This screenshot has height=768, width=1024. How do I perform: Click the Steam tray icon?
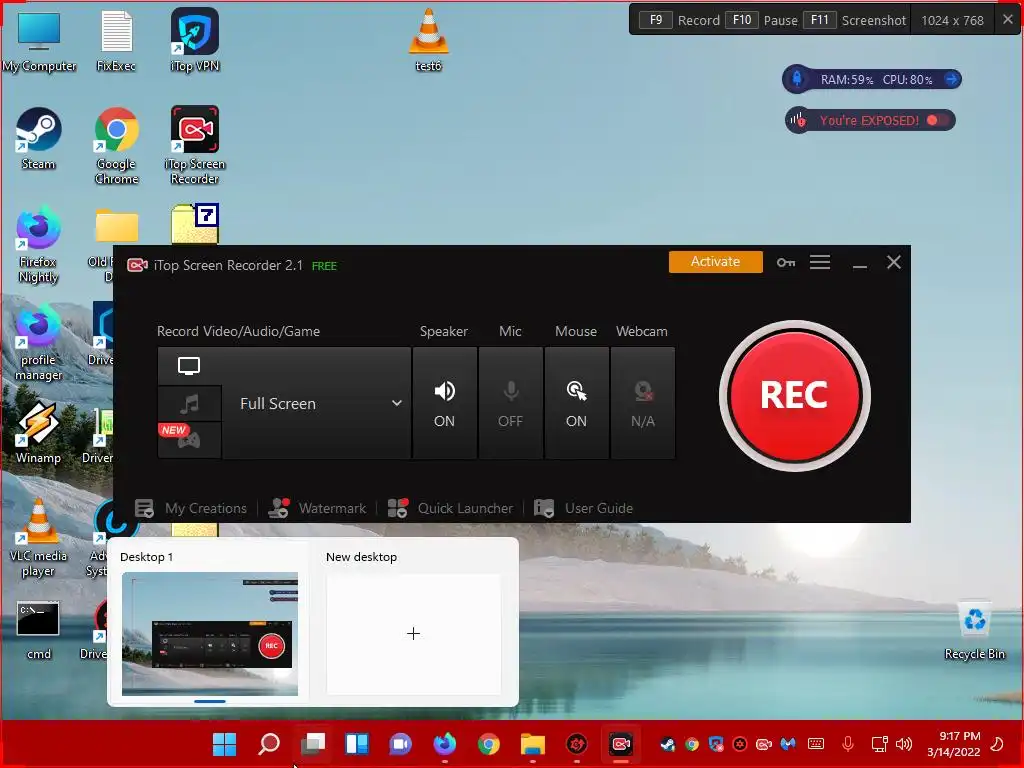pos(667,744)
